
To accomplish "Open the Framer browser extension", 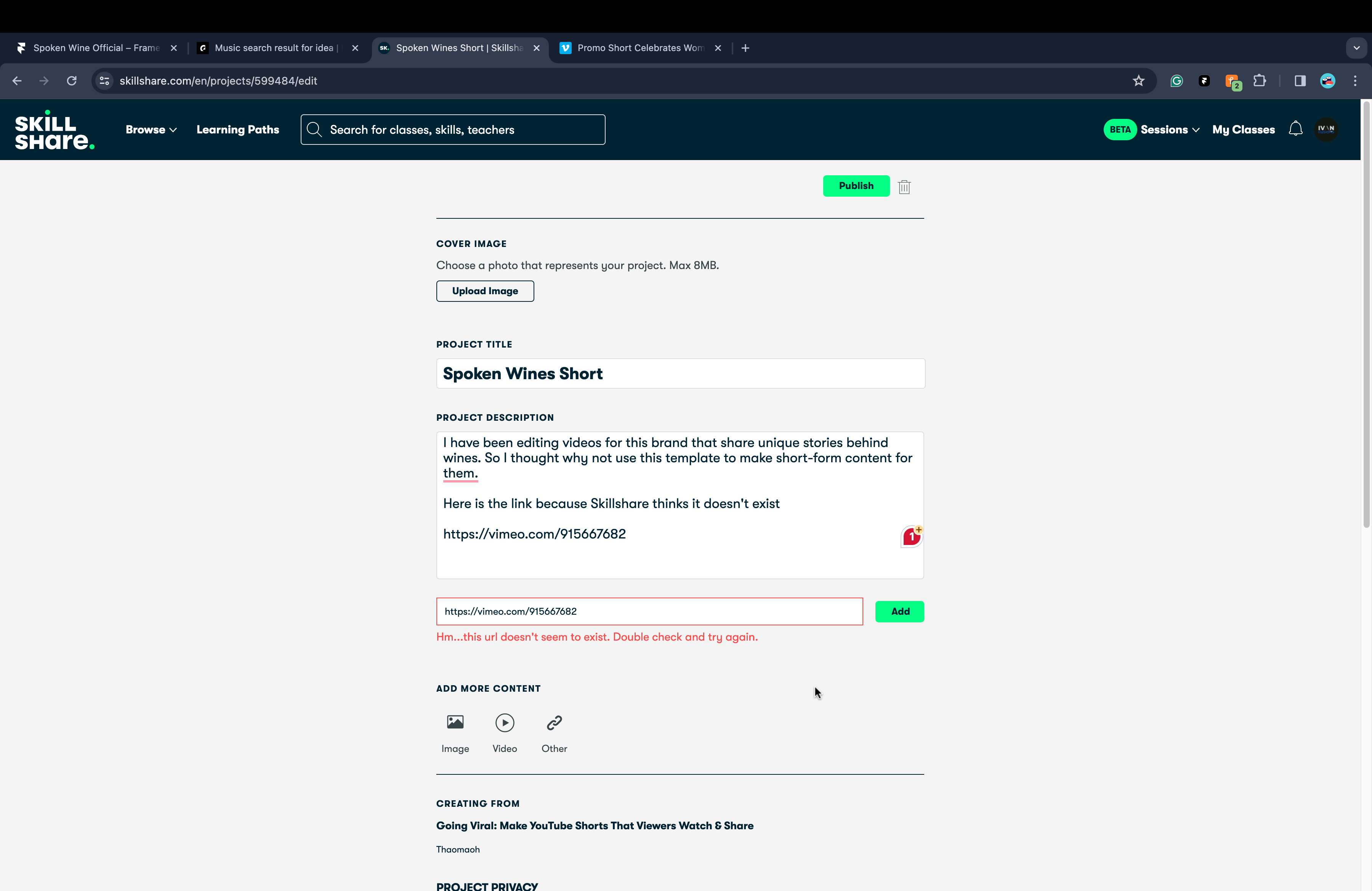I will (1204, 81).
